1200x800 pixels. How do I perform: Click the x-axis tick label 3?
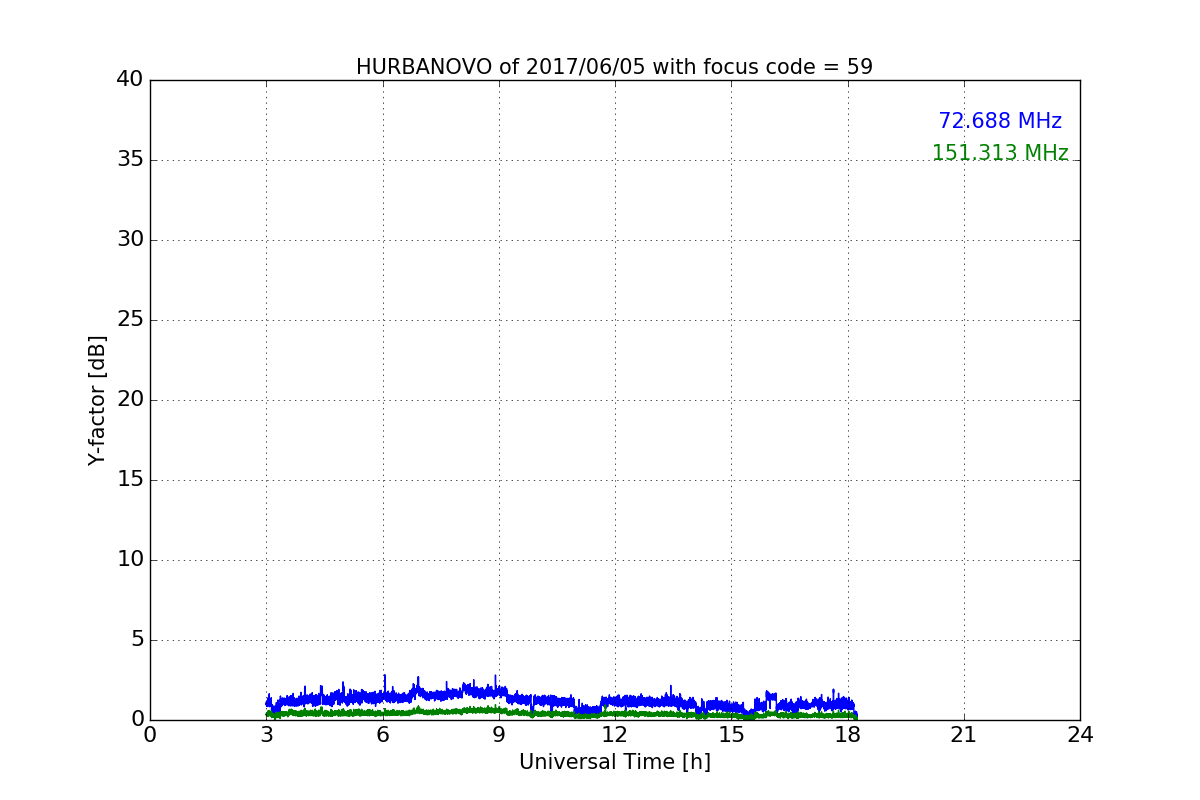[266, 735]
